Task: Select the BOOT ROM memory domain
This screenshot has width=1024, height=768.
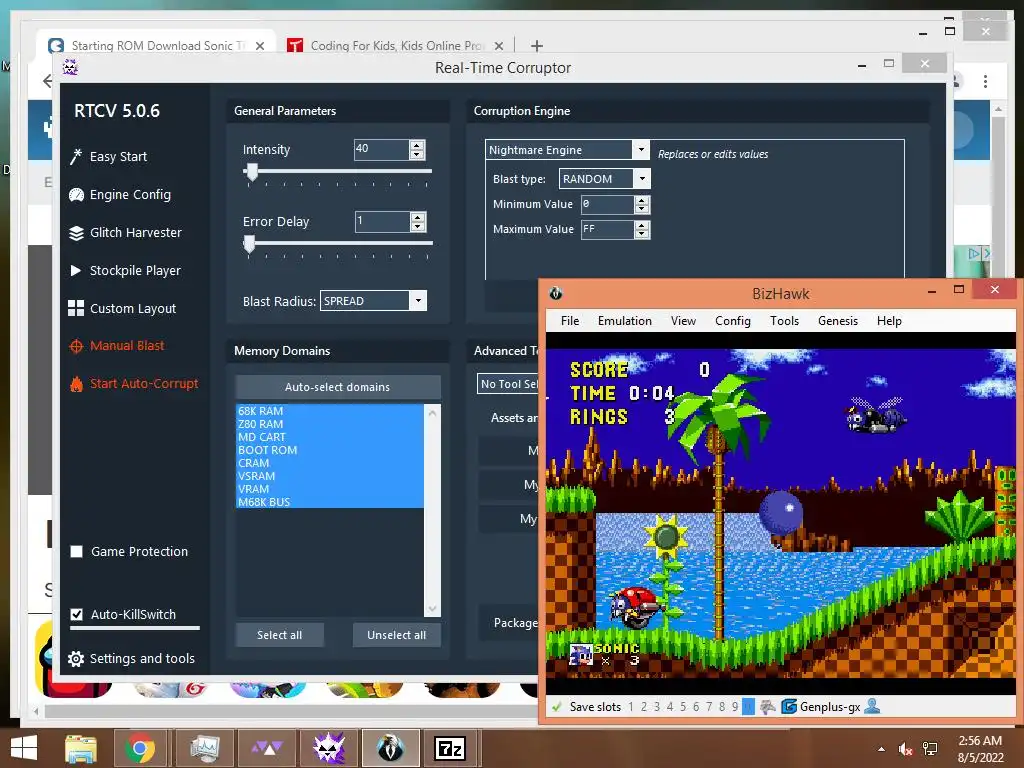Action: tap(329, 450)
